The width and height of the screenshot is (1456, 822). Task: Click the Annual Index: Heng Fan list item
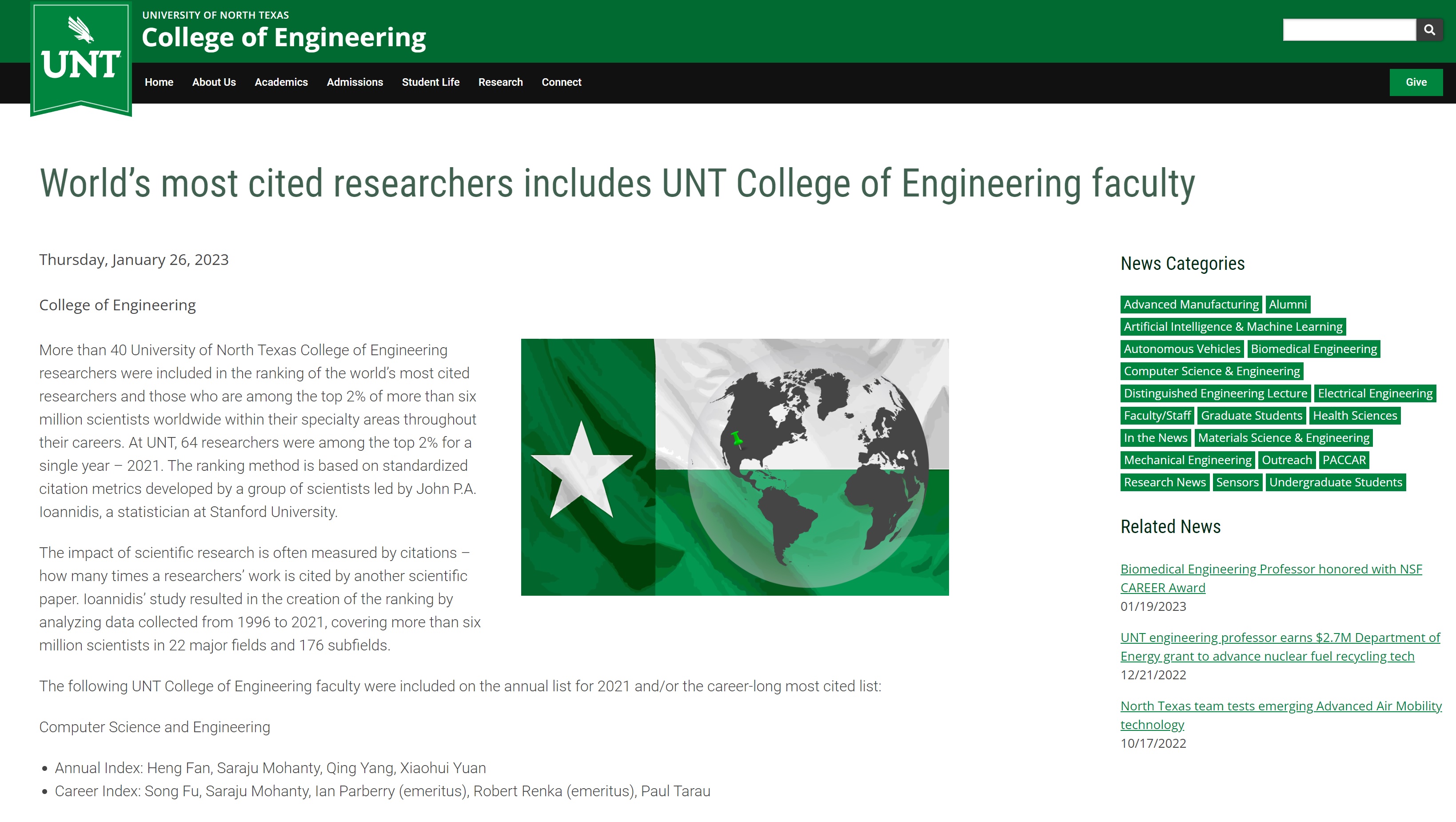270,768
